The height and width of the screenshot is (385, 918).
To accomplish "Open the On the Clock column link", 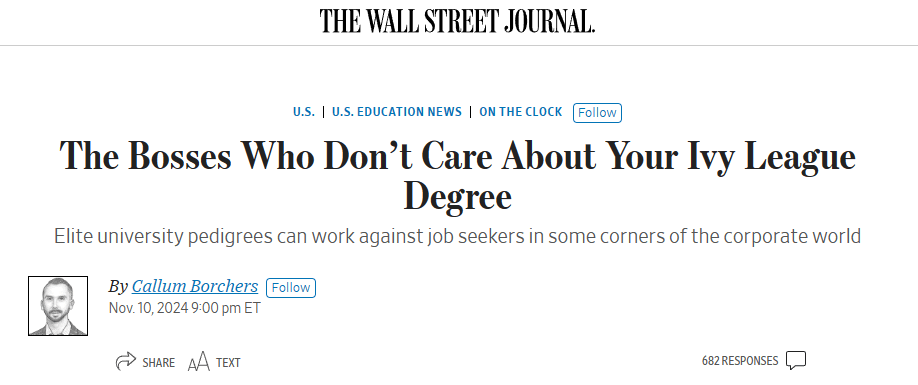I will [520, 112].
